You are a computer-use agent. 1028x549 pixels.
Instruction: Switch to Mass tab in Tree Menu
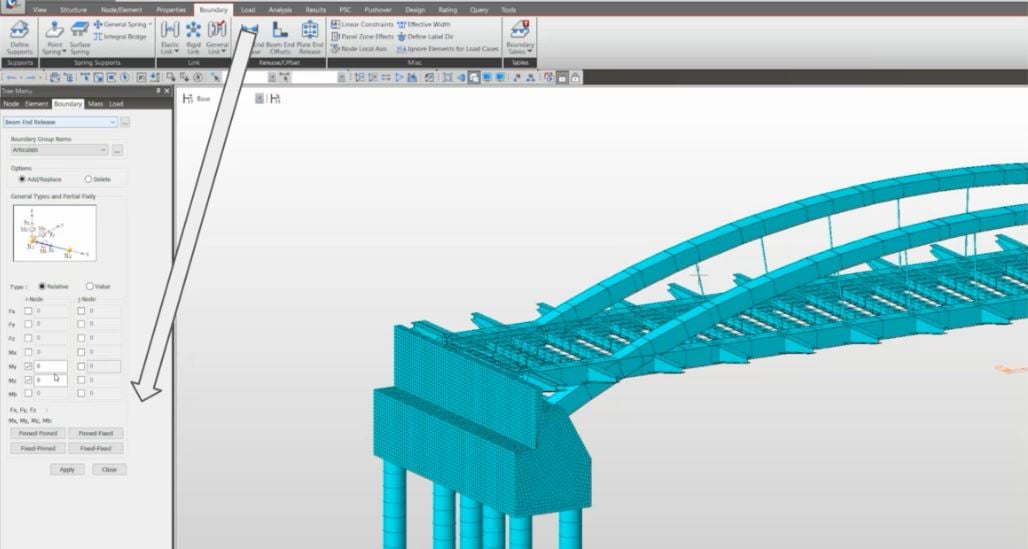(x=96, y=104)
